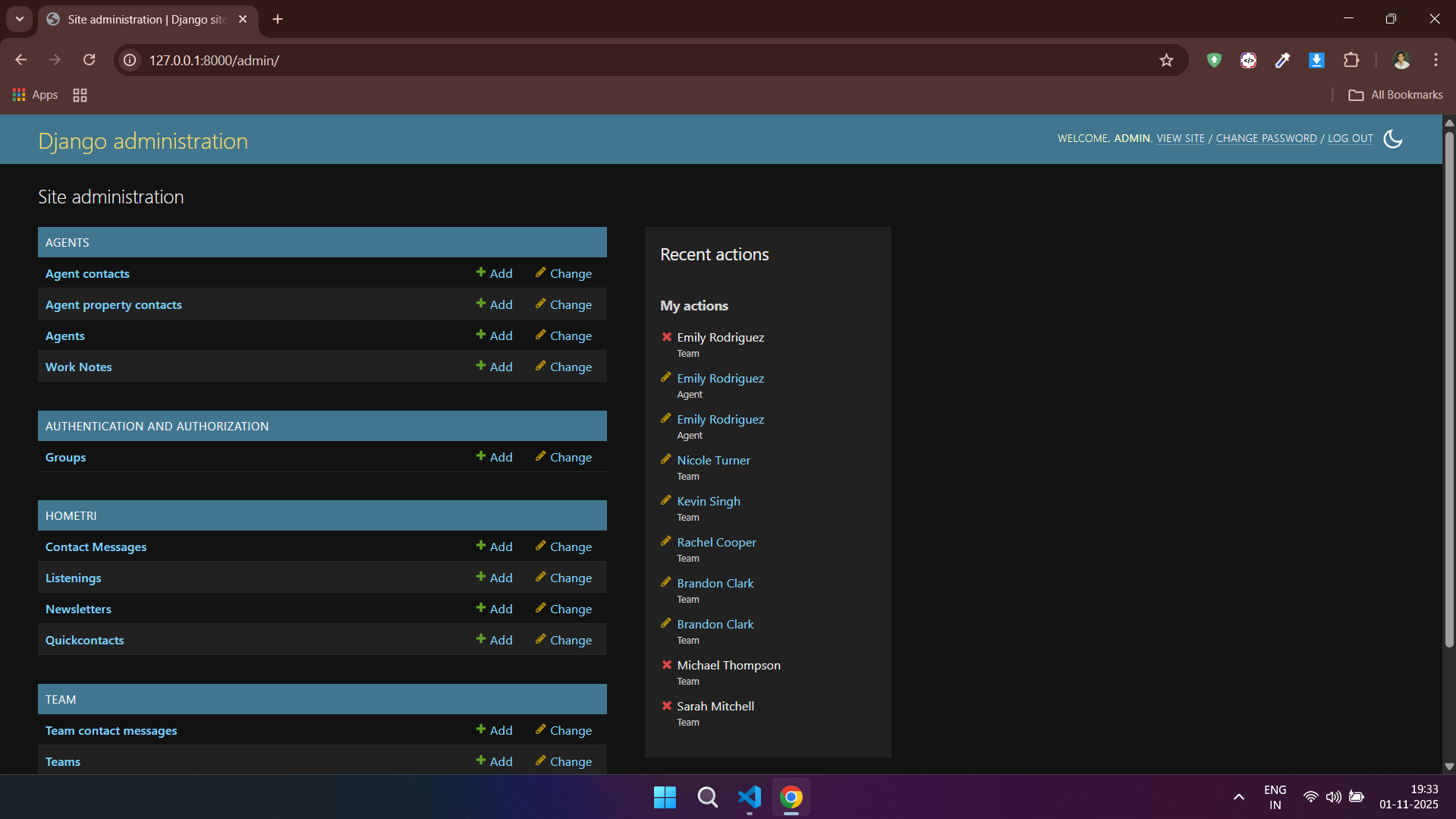This screenshot has height=819, width=1456.
Task: Open a new browser tab
Action: [x=278, y=19]
